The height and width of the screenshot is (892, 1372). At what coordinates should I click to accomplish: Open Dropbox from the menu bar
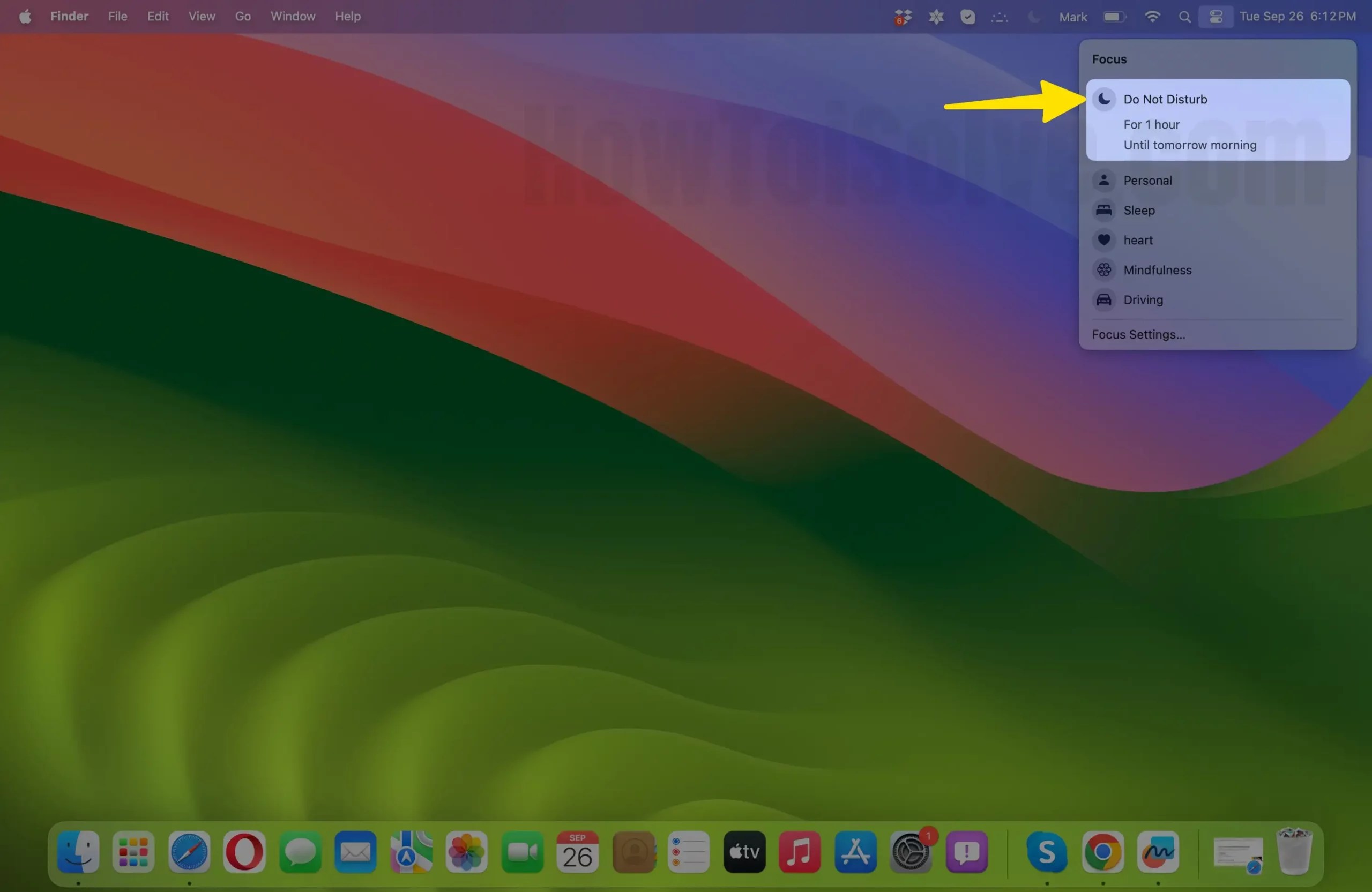(902, 16)
